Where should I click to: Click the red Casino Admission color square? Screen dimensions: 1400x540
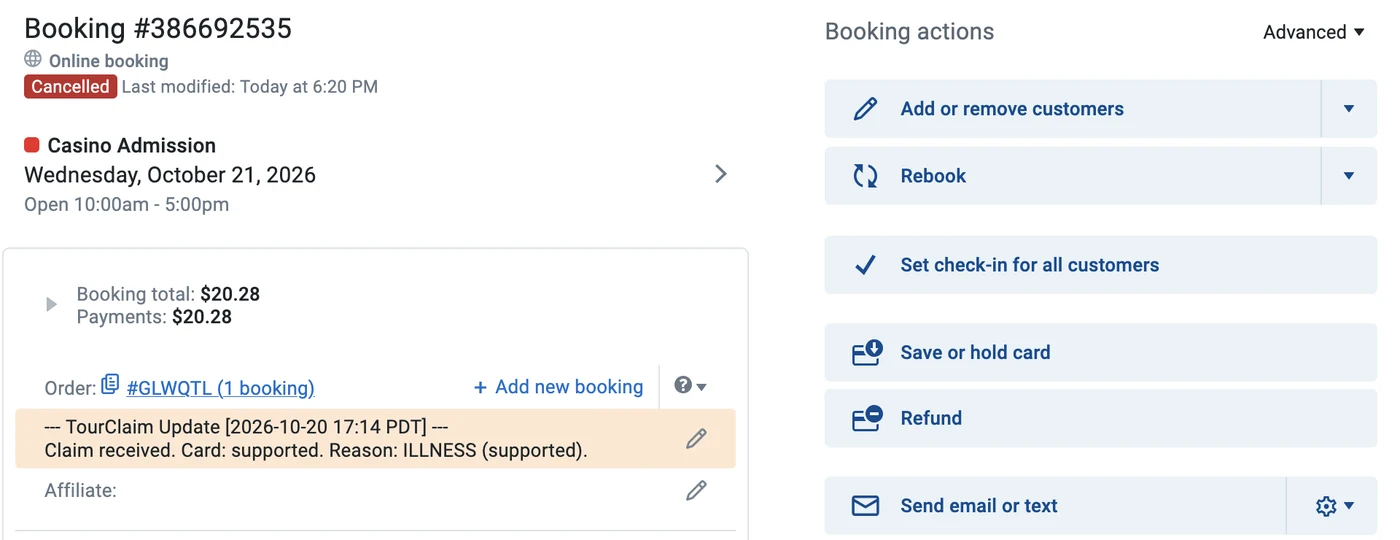32,146
